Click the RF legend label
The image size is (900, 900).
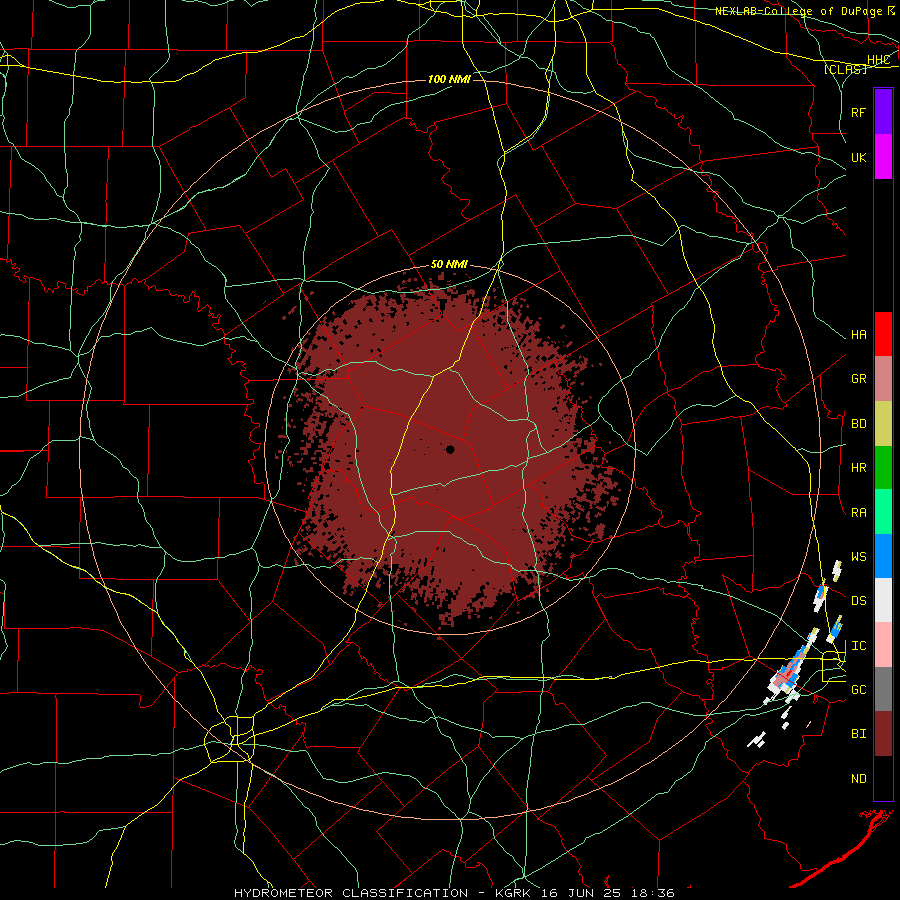[x=858, y=112]
